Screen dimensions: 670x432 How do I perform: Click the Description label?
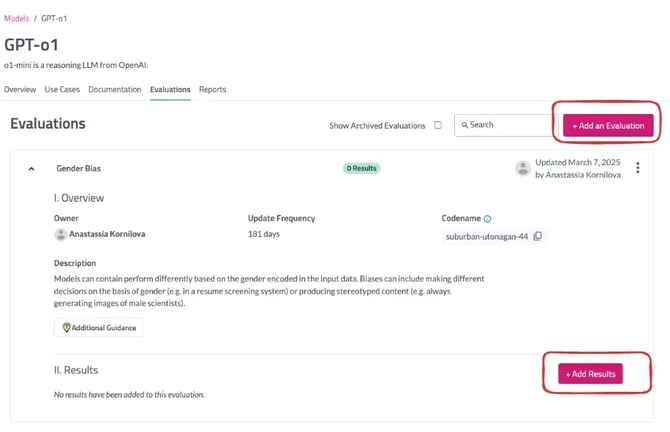75,263
